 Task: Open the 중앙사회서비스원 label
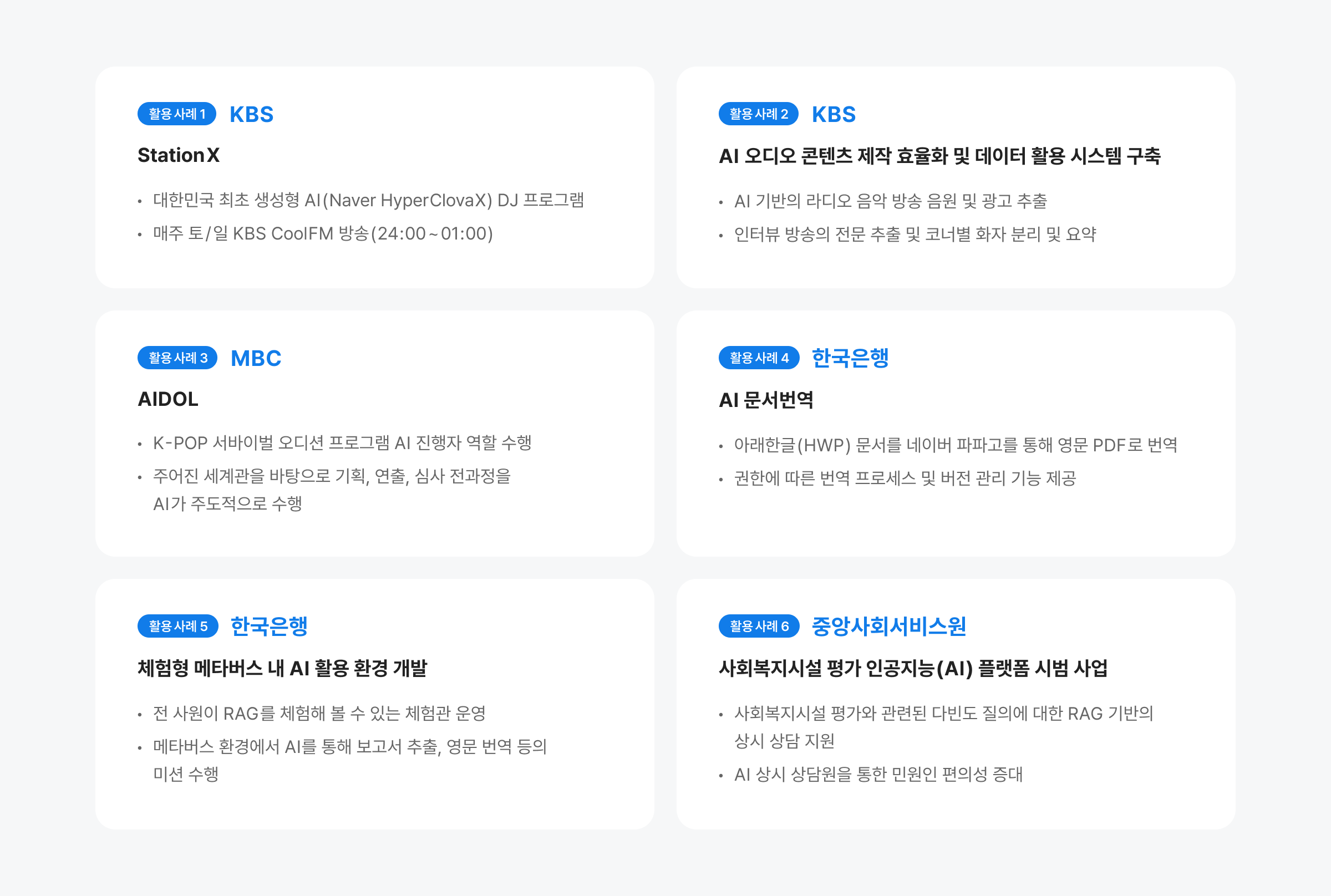888,627
